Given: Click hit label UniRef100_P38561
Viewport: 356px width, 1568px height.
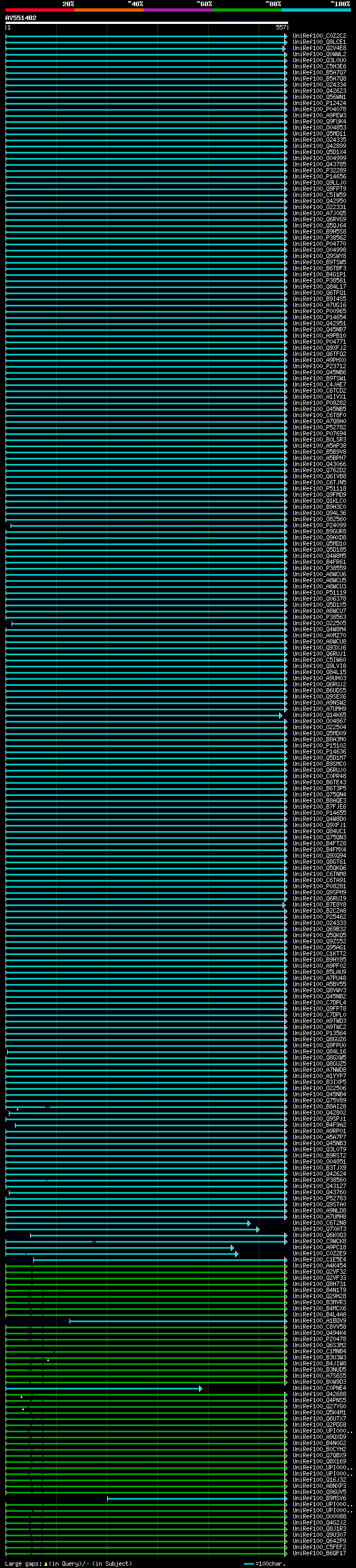Looking at the screenshot, I should pyautogui.click(x=319, y=280).
